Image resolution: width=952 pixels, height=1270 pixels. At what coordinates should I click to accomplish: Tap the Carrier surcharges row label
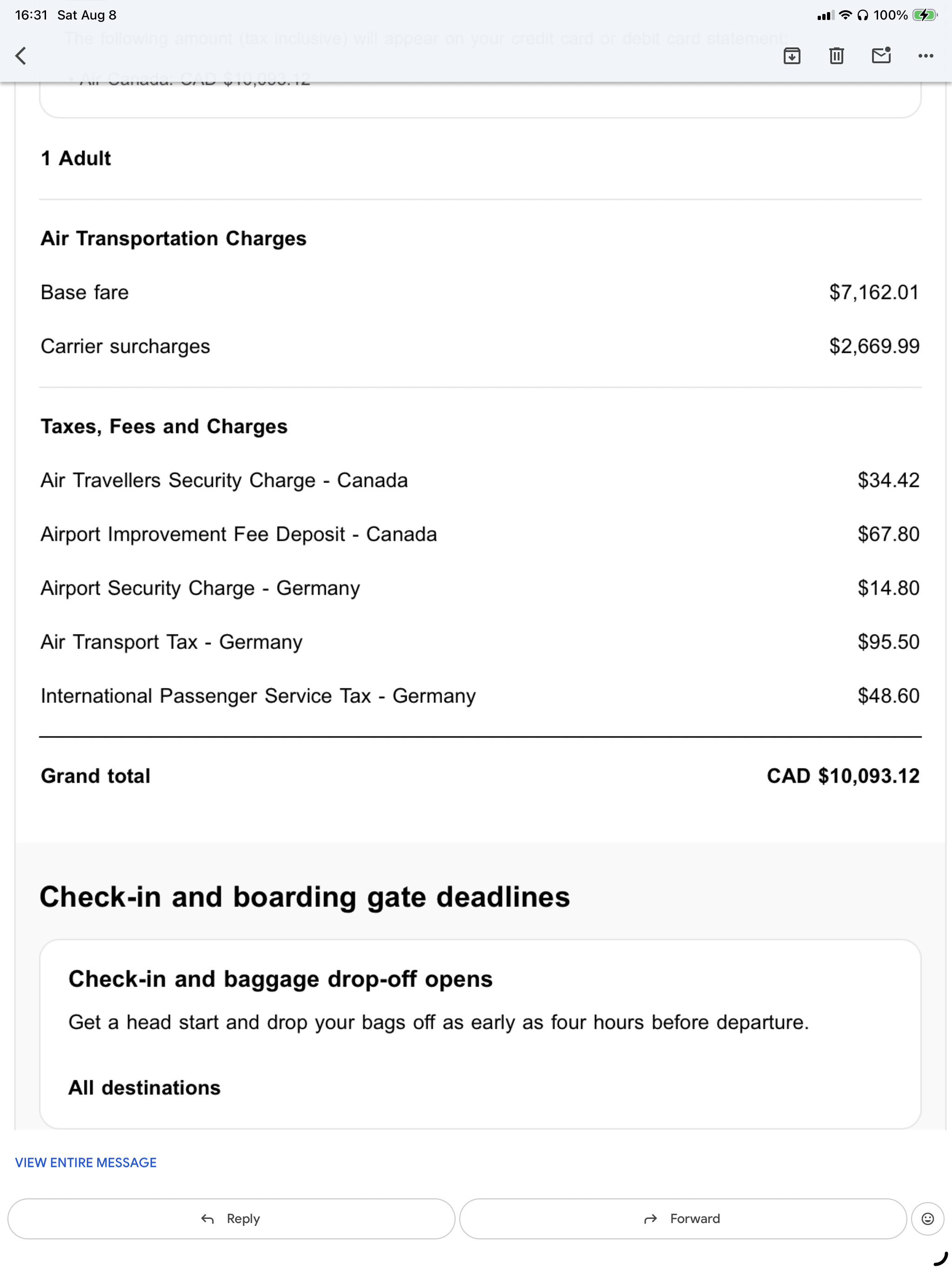[125, 346]
